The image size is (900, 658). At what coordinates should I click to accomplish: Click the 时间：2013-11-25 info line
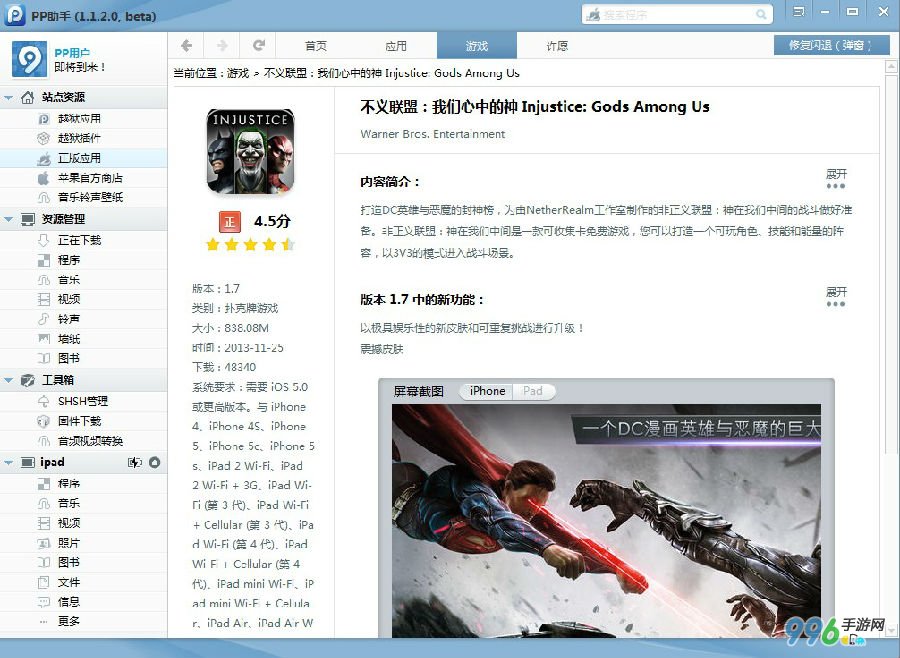(x=238, y=347)
